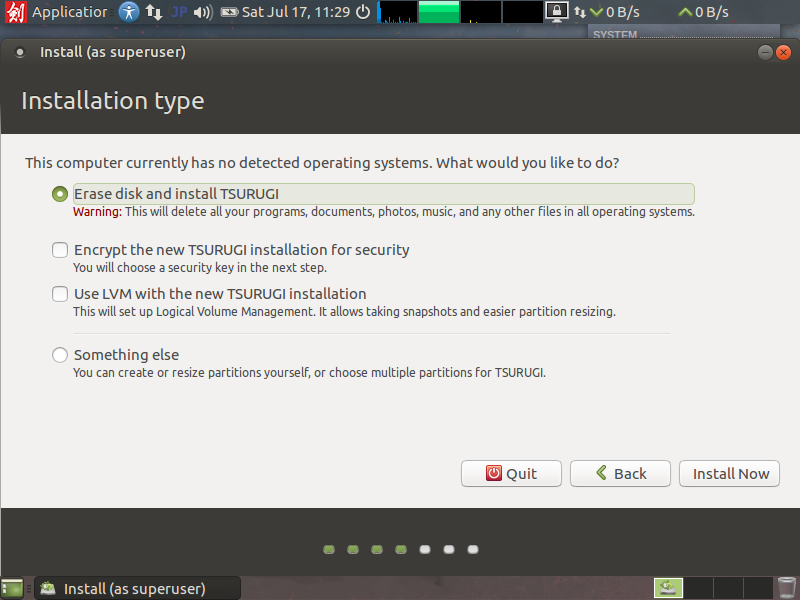800x600 pixels.
Task: Click the power button icon in the panel
Action: pos(363,12)
